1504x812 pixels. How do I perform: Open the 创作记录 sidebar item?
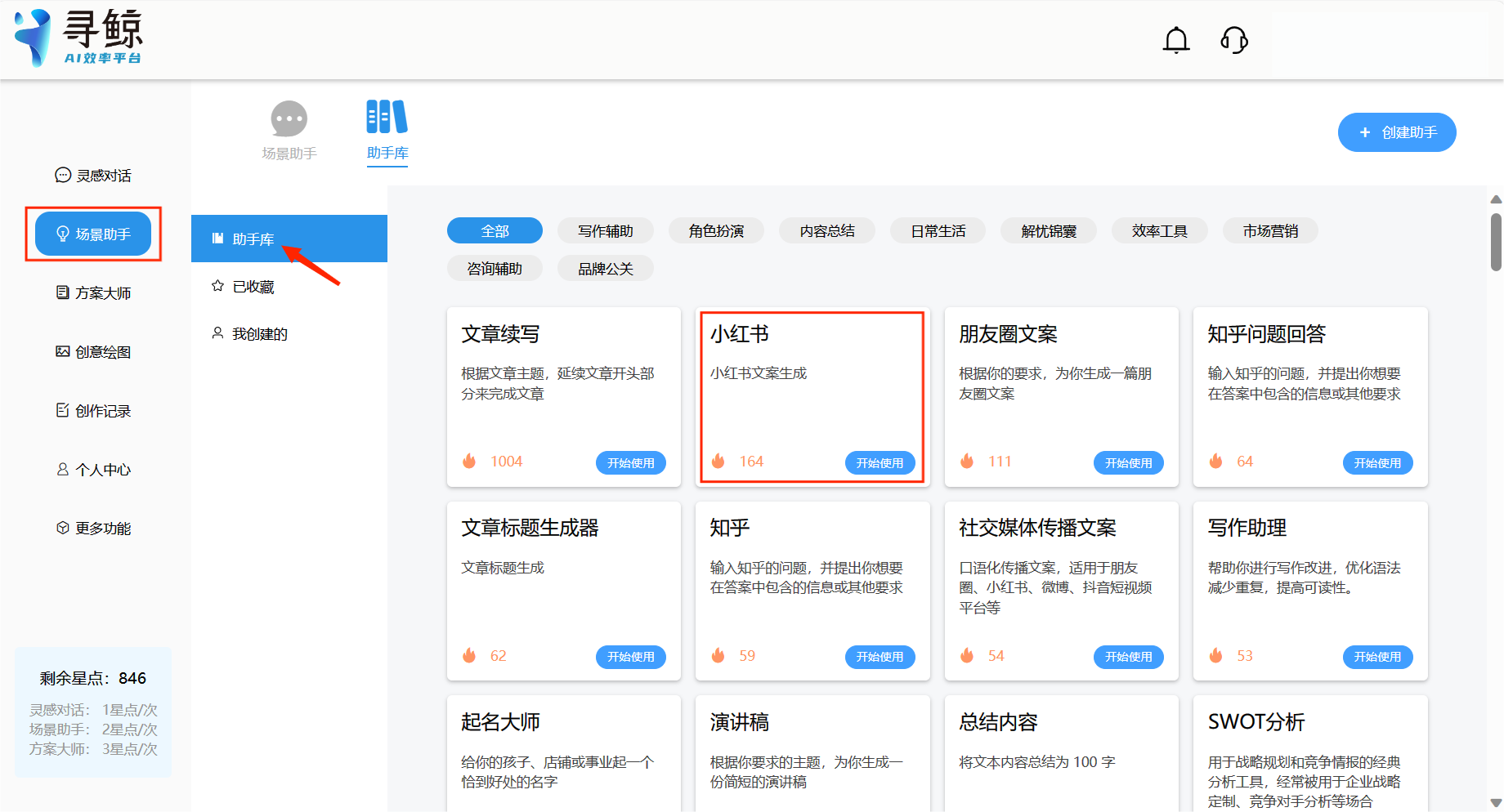point(93,411)
